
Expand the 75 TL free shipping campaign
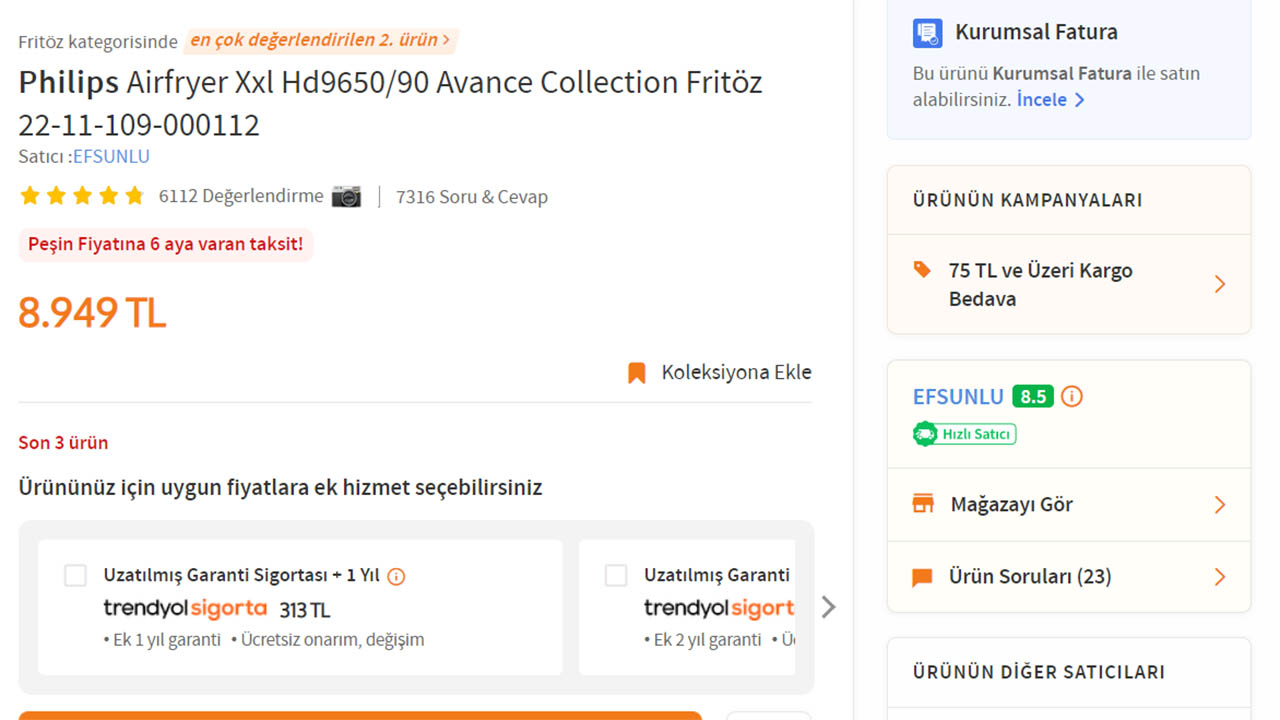[x=1219, y=285]
